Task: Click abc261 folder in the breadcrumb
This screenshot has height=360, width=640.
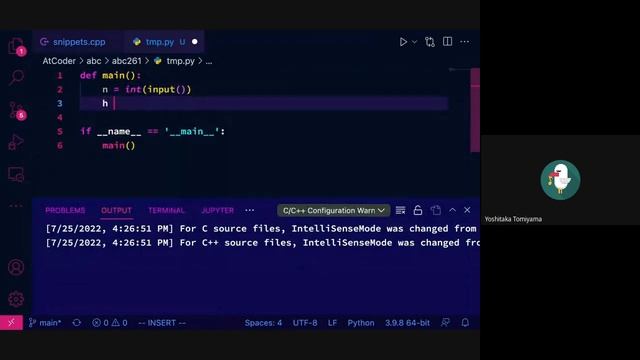Action: pos(127,61)
